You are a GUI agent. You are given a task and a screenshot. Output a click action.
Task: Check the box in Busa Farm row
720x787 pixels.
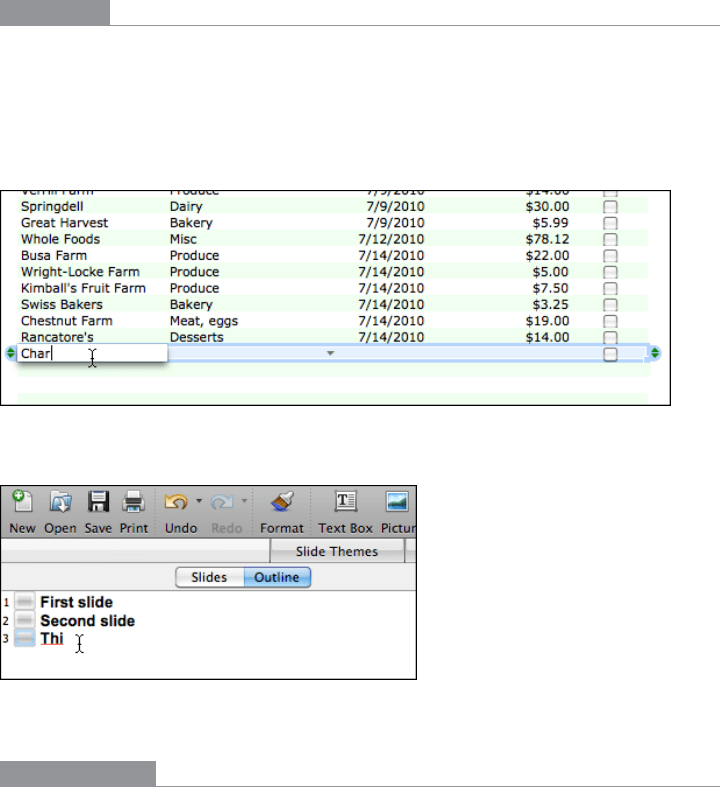pyautogui.click(x=610, y=256)
